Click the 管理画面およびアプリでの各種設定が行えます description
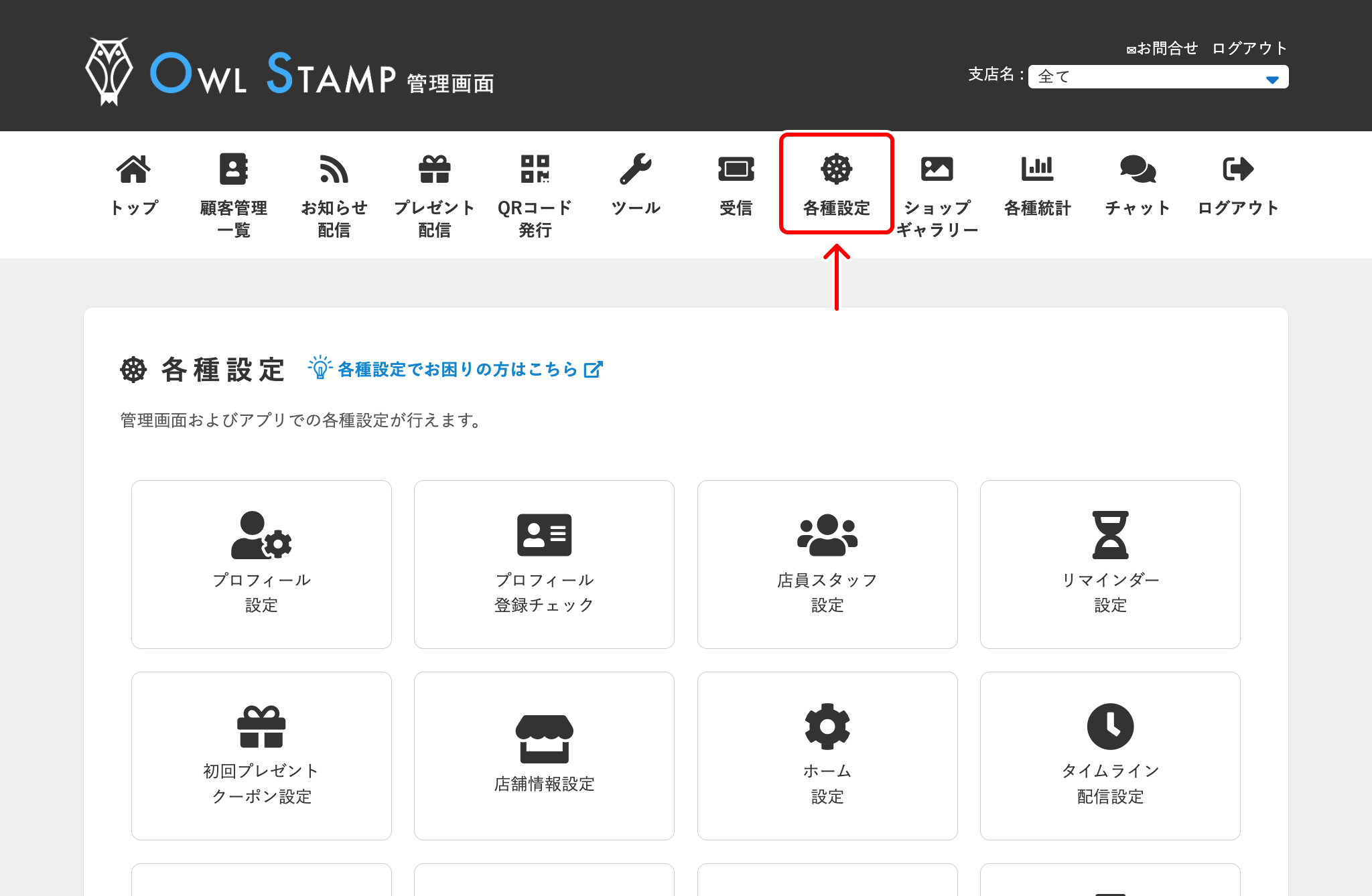 point(302,420)
